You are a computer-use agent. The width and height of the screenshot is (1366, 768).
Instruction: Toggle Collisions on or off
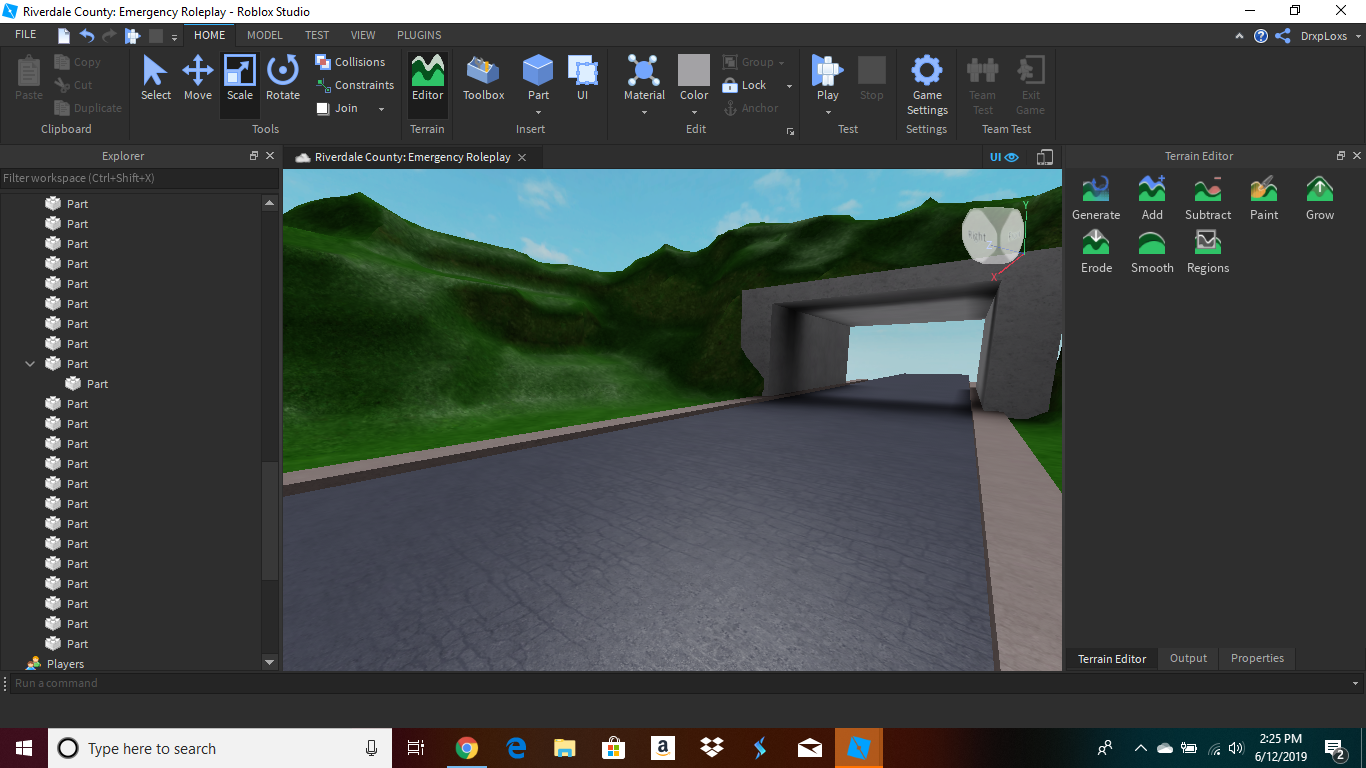tap(350, 62)
